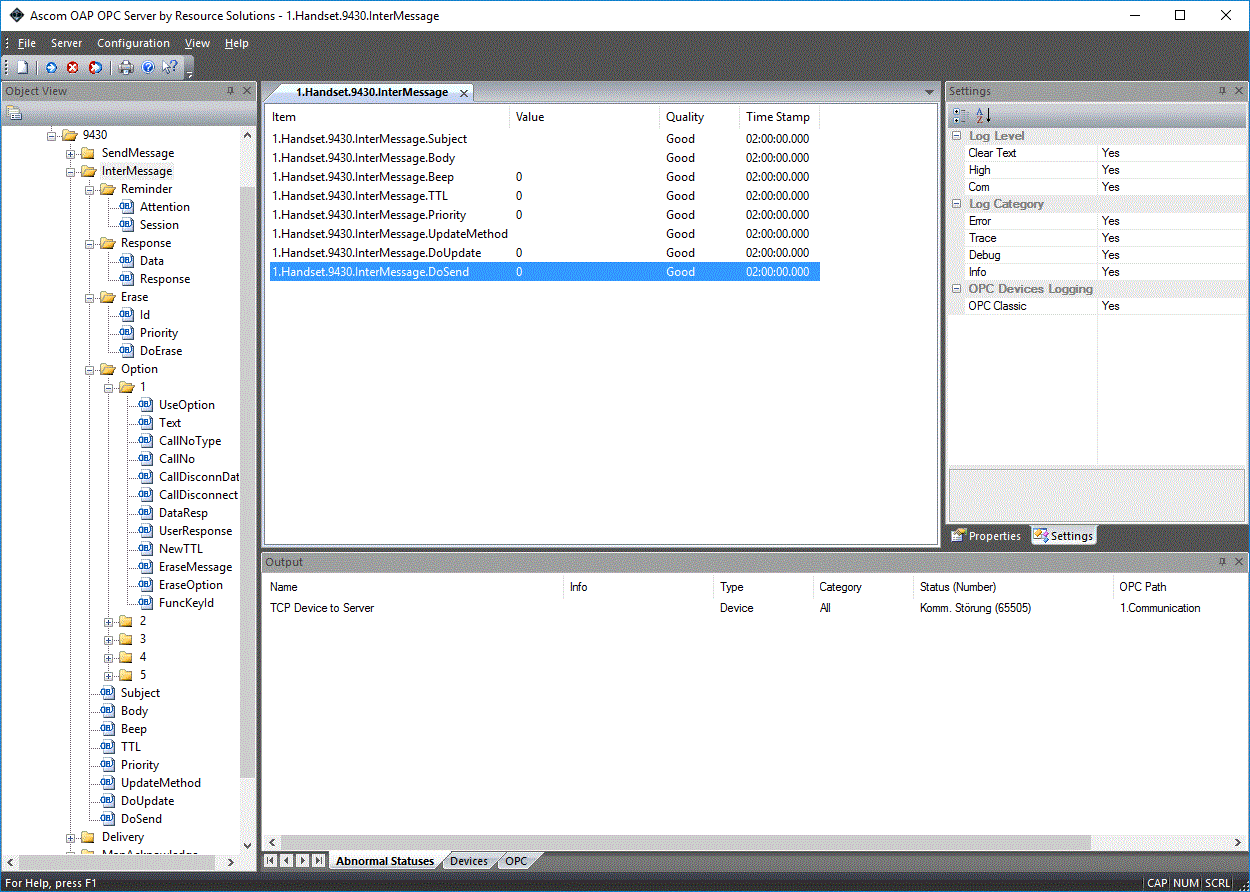This screenshot has width=1250, height=892.
Task: Click the Print toolbar icon
Action: pyautogui.click(x=126, y=68)
